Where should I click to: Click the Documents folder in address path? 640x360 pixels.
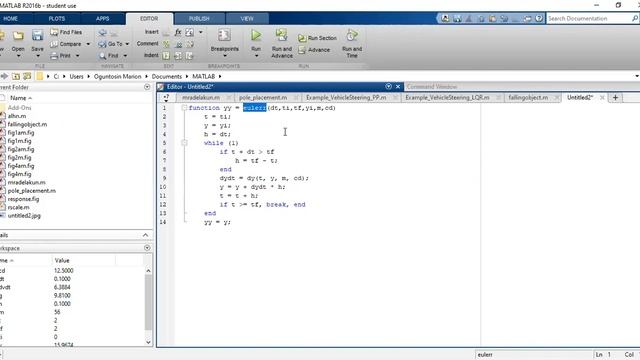pos(167,76)
